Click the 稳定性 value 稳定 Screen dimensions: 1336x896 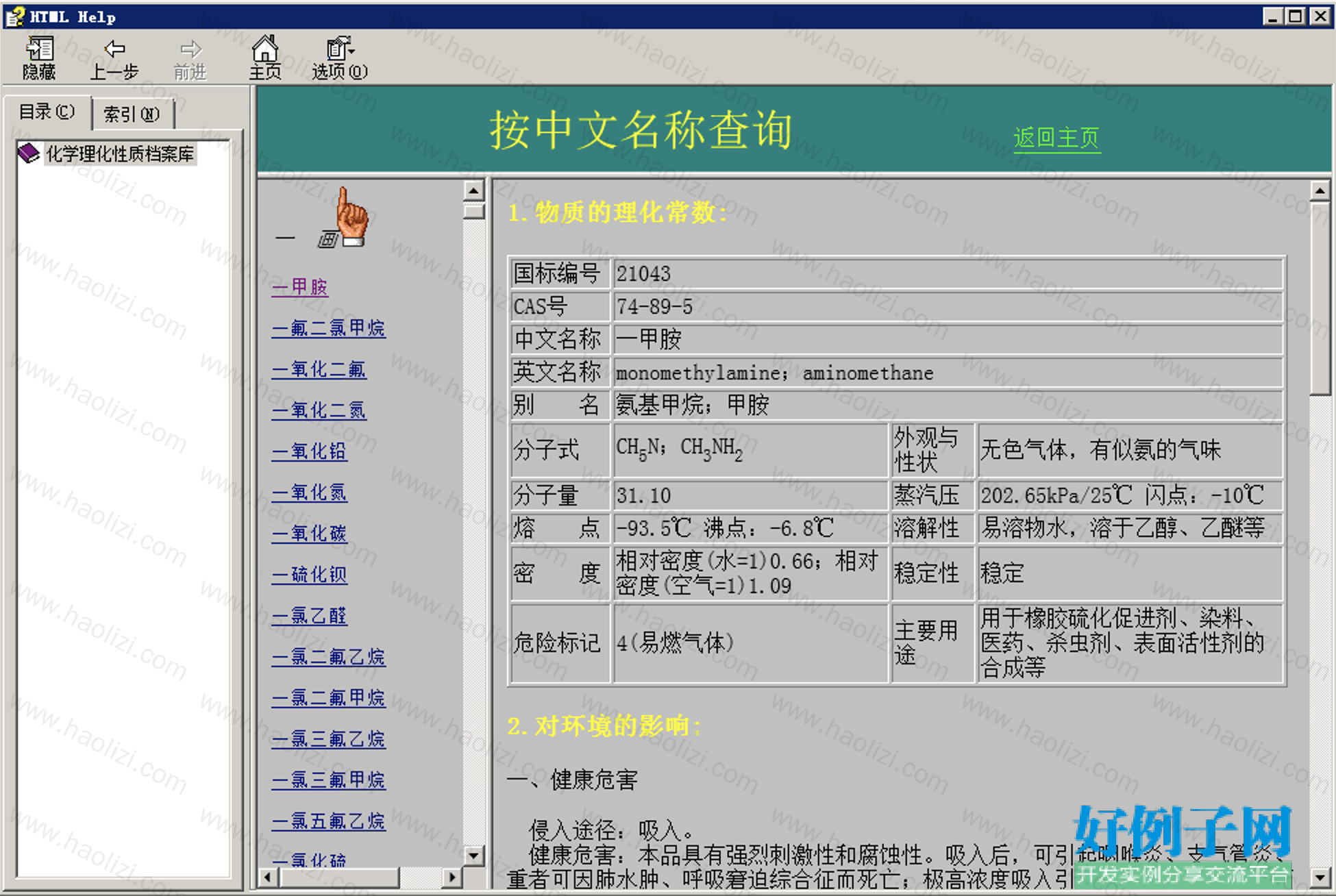point(1002,572)
